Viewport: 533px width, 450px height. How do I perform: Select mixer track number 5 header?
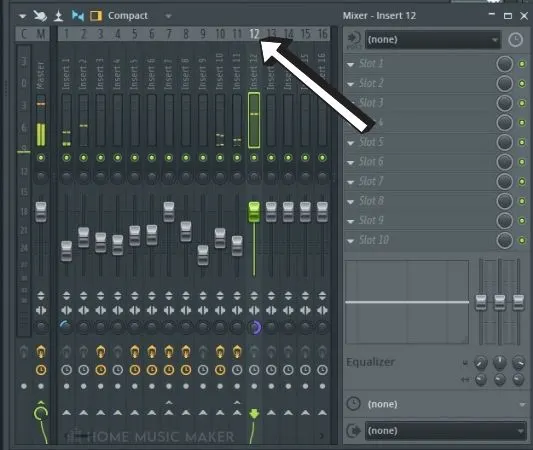point(135,34)
